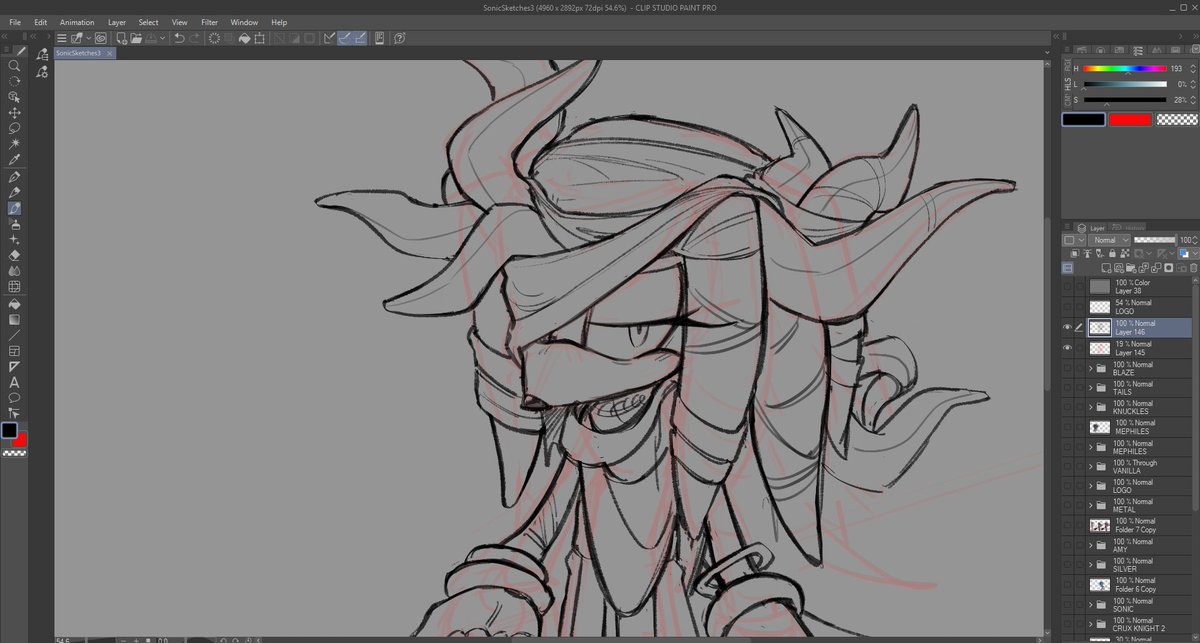Open the Edit menu
Screen dimensions: 1200x643
40,22
